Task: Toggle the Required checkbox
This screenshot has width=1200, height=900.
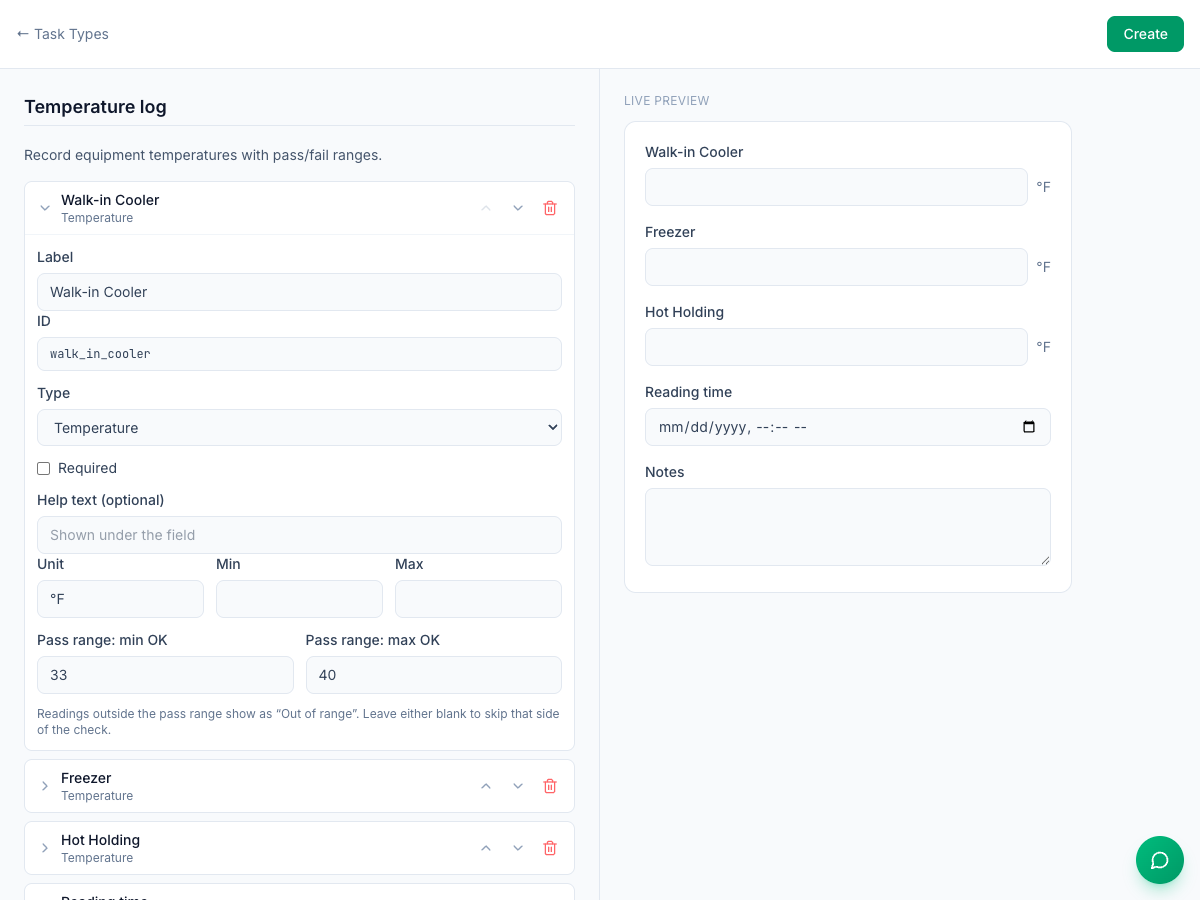Action: click(43, 468)
